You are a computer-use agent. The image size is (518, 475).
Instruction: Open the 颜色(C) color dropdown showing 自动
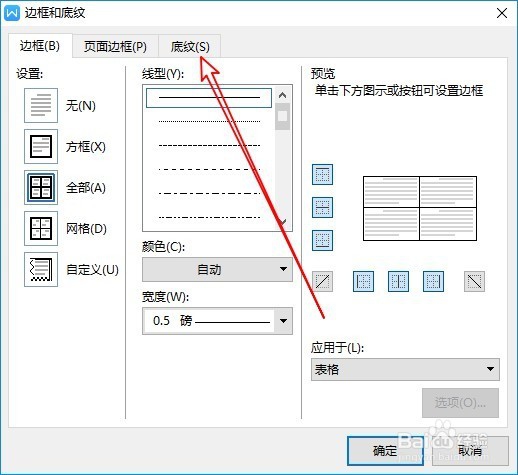click(x=217, y=269)
